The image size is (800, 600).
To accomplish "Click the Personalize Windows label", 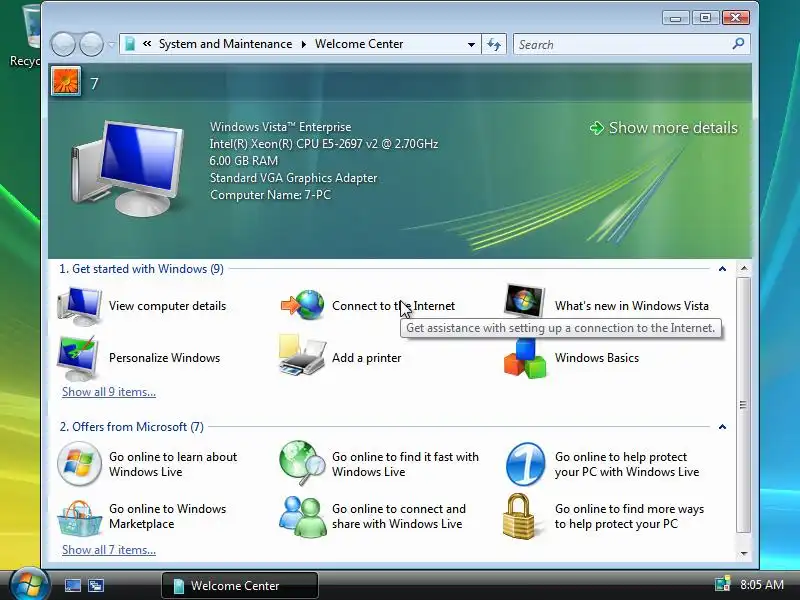I will 164,358.
